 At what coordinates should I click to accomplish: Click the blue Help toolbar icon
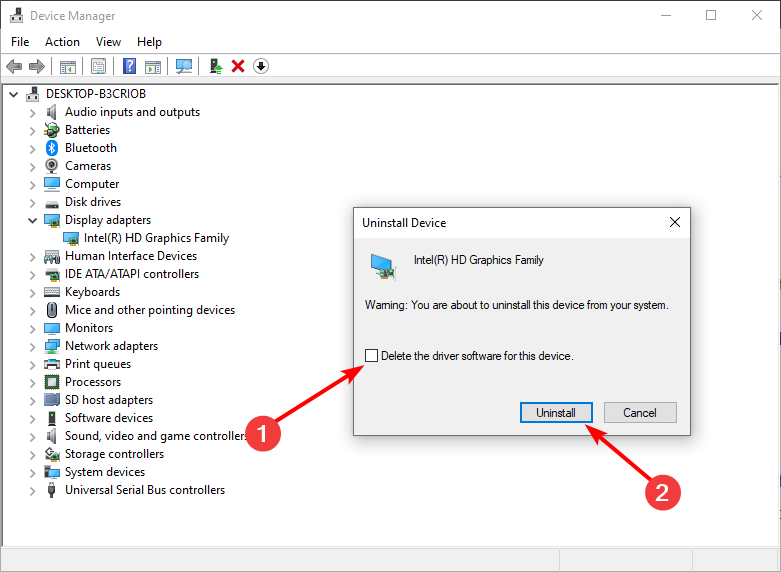point(130,66)
